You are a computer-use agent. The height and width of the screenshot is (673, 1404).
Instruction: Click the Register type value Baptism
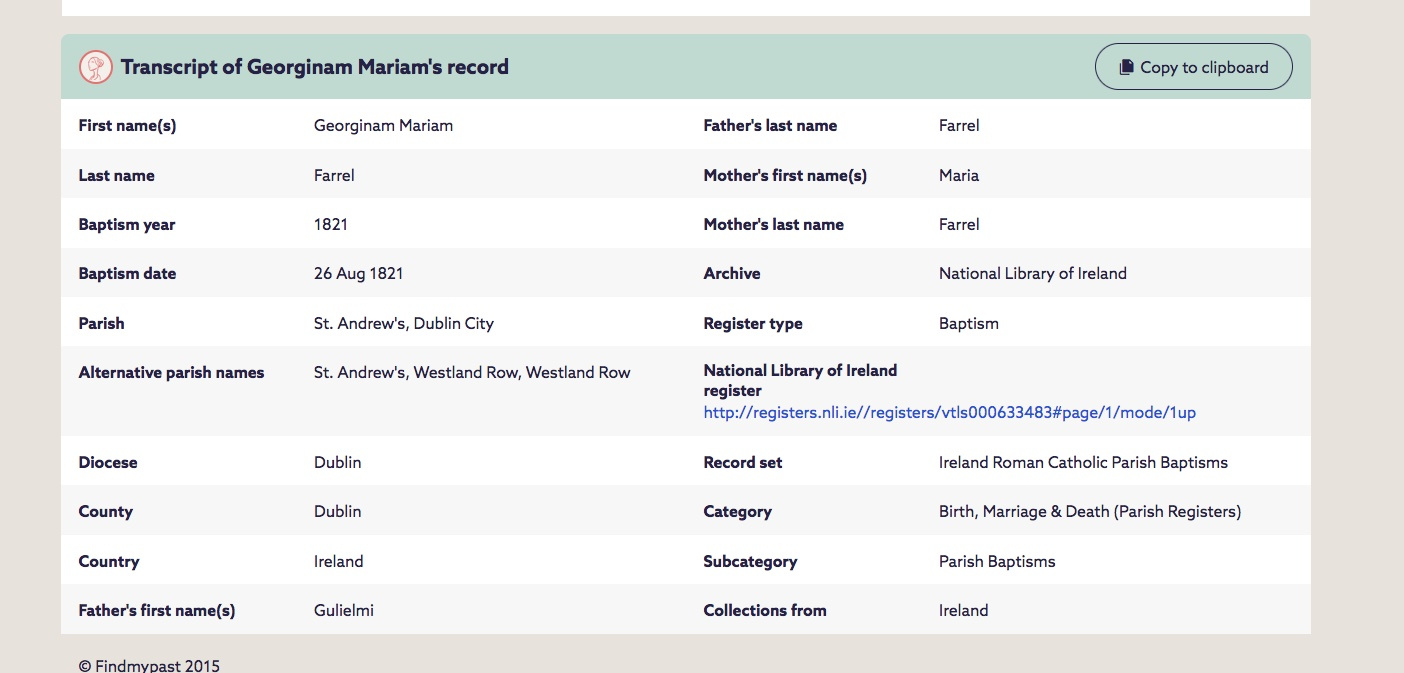click(x=969, y=323)
